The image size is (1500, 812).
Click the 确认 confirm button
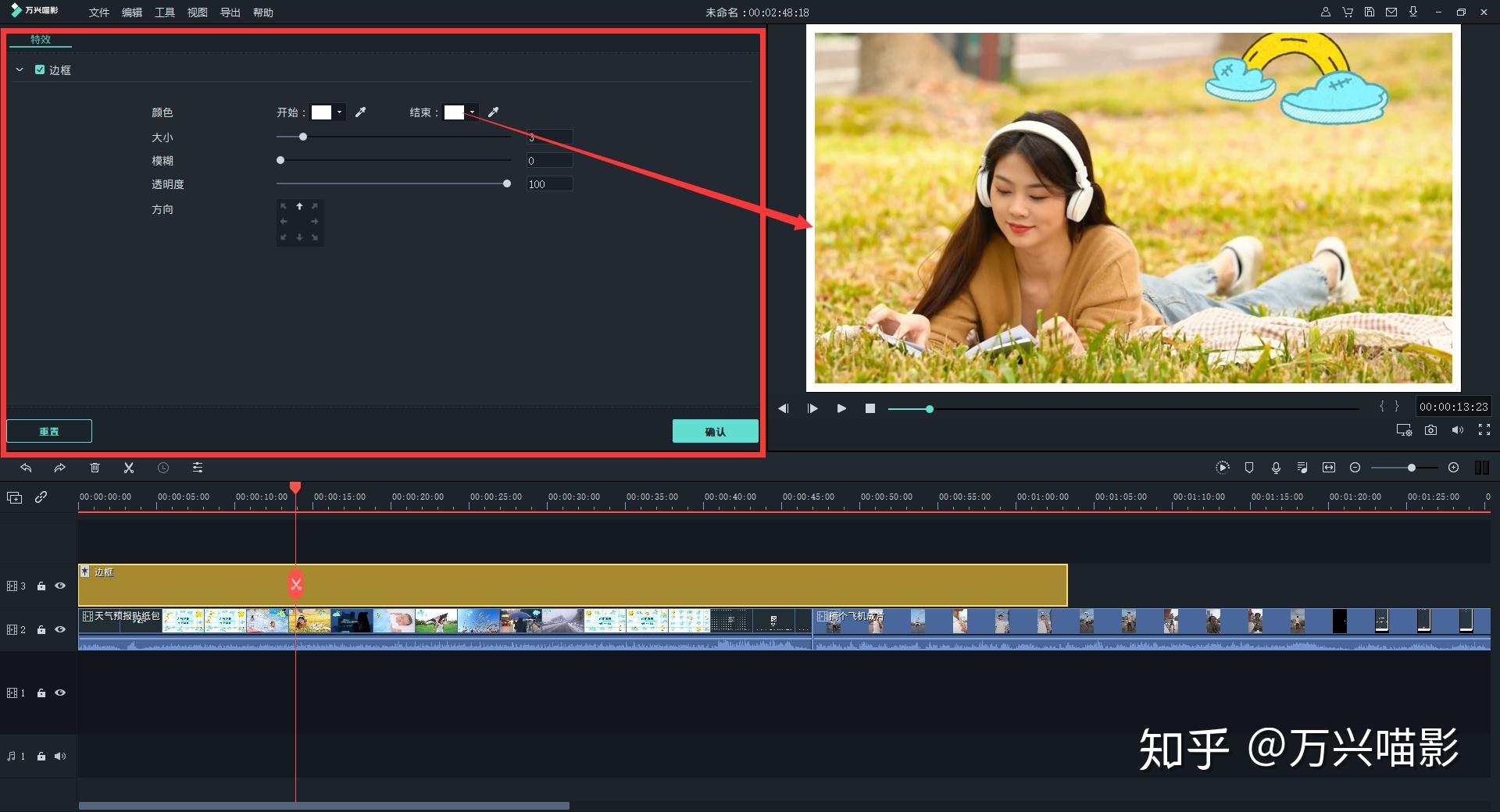point(714,430)
